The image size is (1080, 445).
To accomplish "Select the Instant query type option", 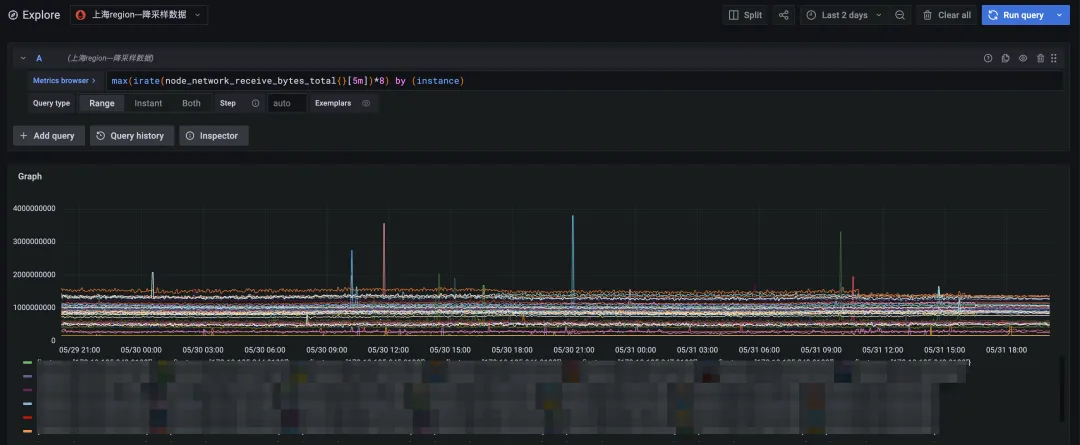I will [148, 103].
